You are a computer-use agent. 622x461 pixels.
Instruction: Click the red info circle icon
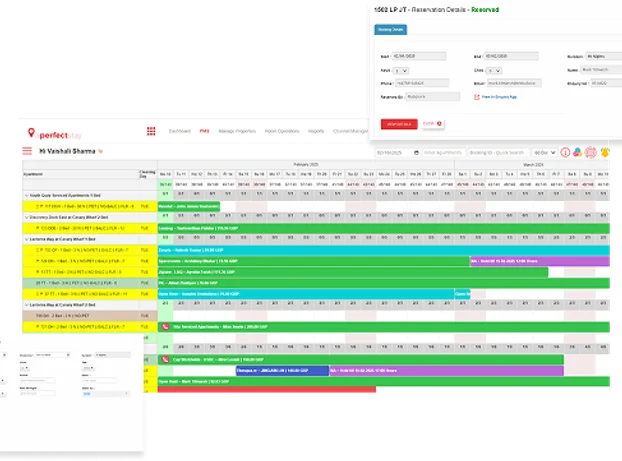[565, 152]
